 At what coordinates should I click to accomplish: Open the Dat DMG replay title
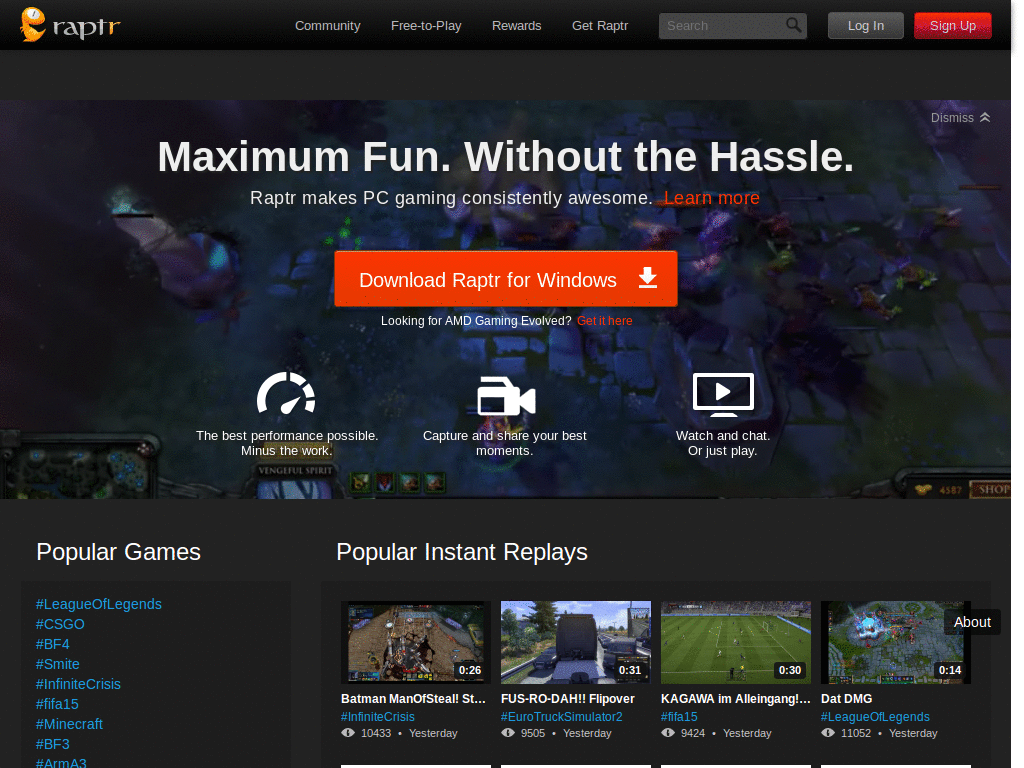(x=846, y=699)
